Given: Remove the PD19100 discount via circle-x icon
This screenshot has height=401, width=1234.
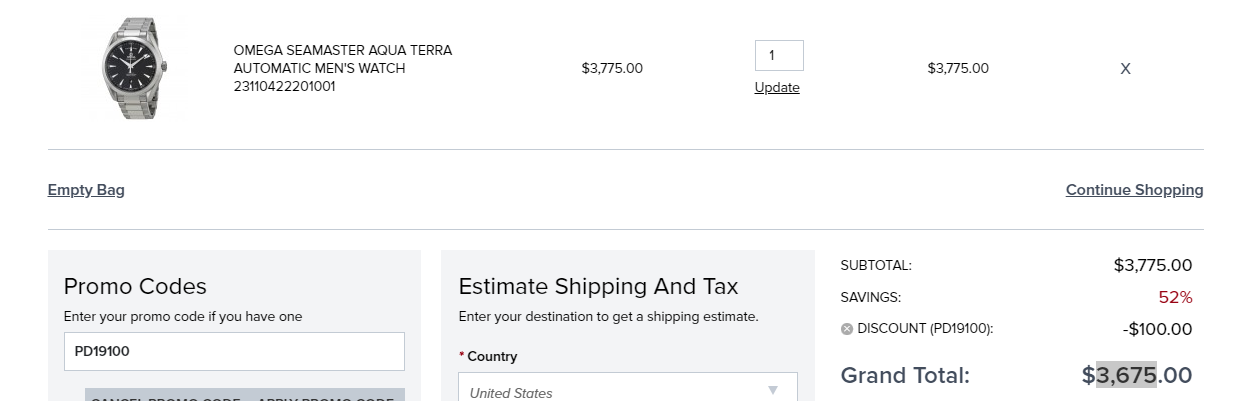Looking at the screenshot, I should point(847,329).
